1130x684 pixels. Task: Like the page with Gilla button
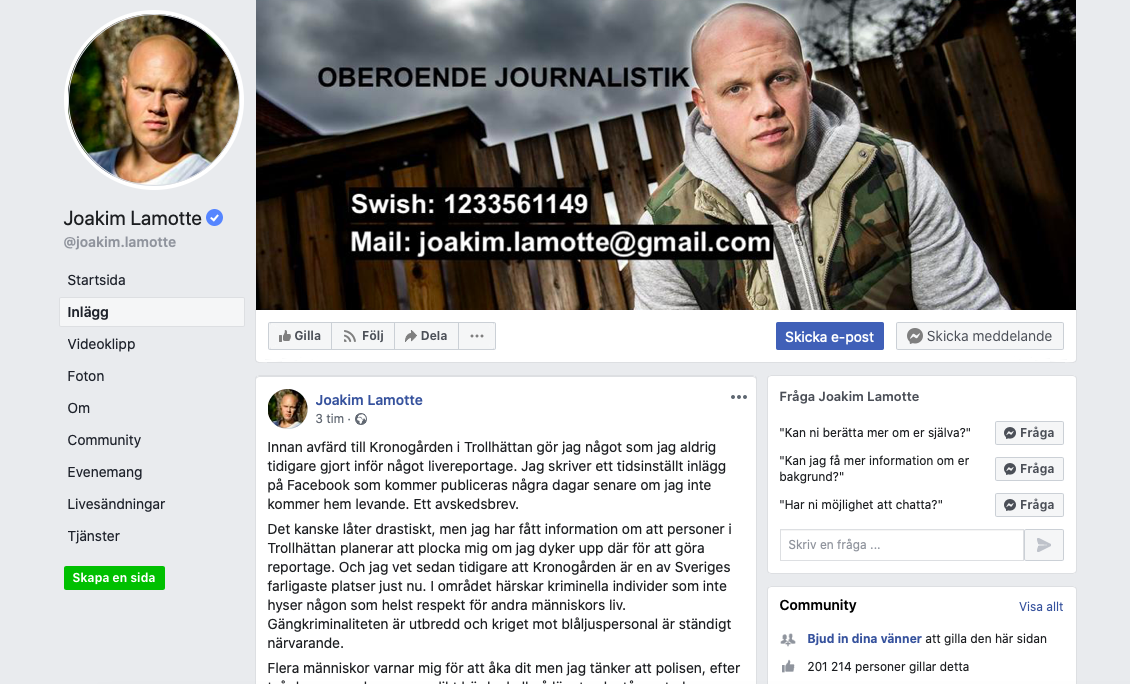(x=300, y=336)
